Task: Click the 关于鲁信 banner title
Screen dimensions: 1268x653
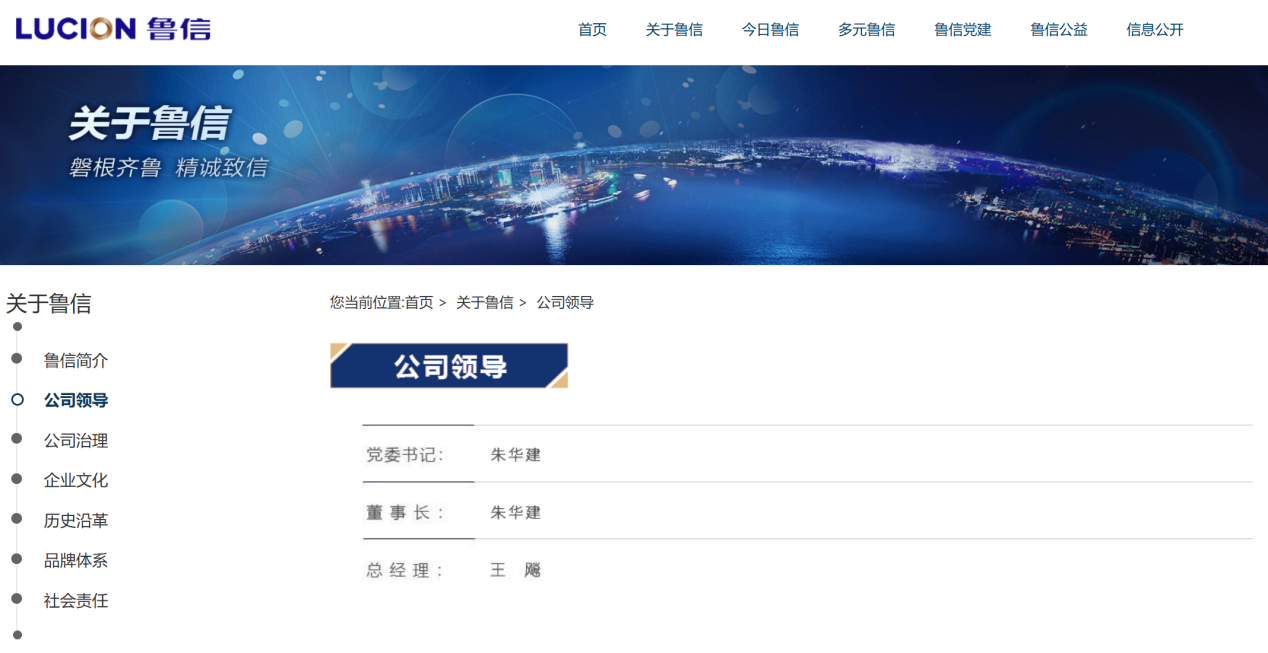Action: [x=149, y=124]
